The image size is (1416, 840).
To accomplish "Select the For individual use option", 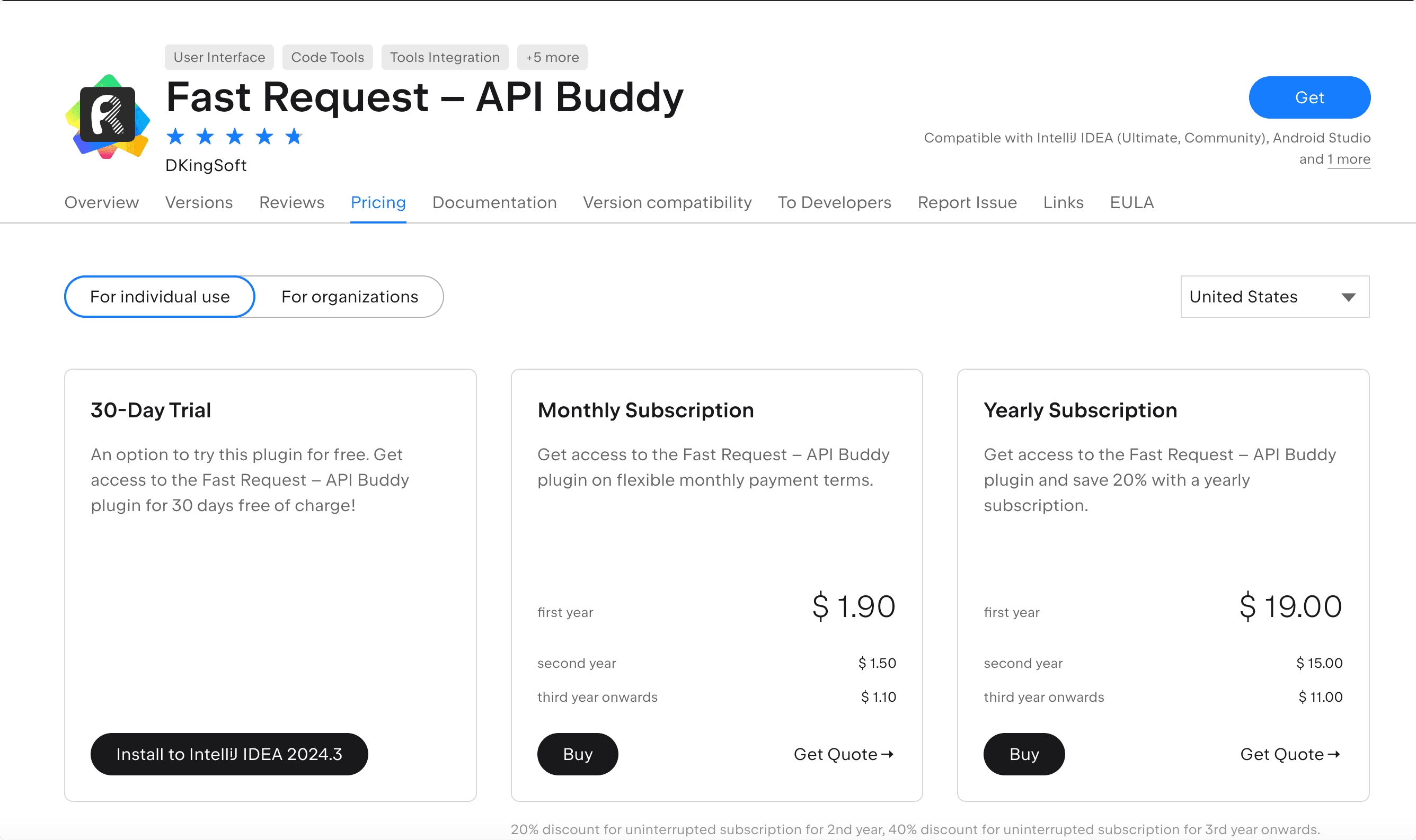I will (x=160, y=297).
